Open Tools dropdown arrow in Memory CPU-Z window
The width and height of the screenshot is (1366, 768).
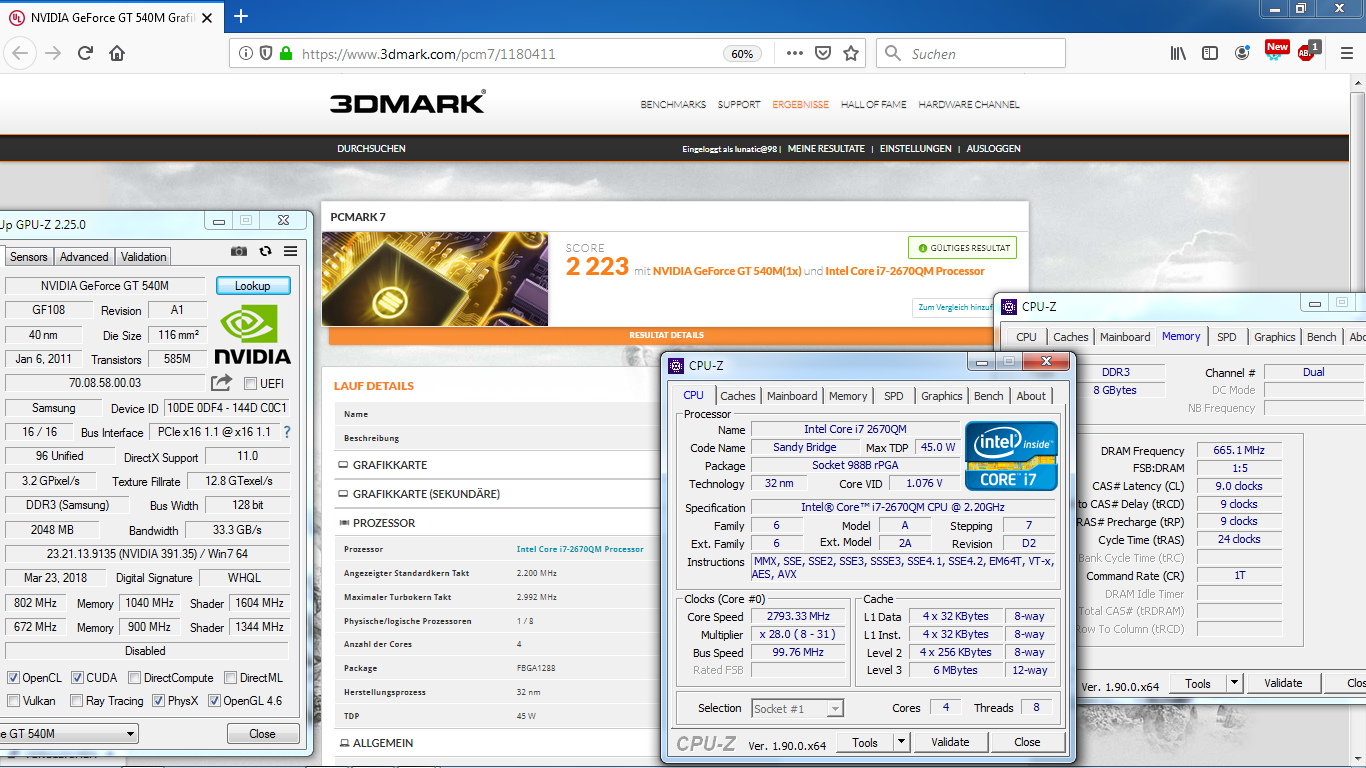1234,684
